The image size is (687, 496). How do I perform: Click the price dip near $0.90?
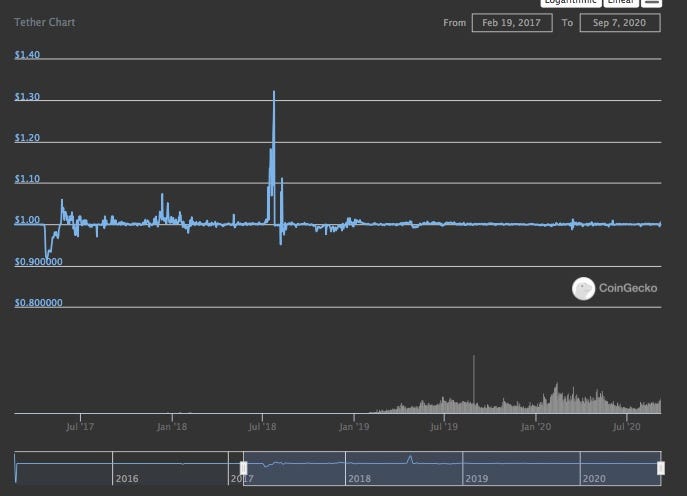click(46, 257)
